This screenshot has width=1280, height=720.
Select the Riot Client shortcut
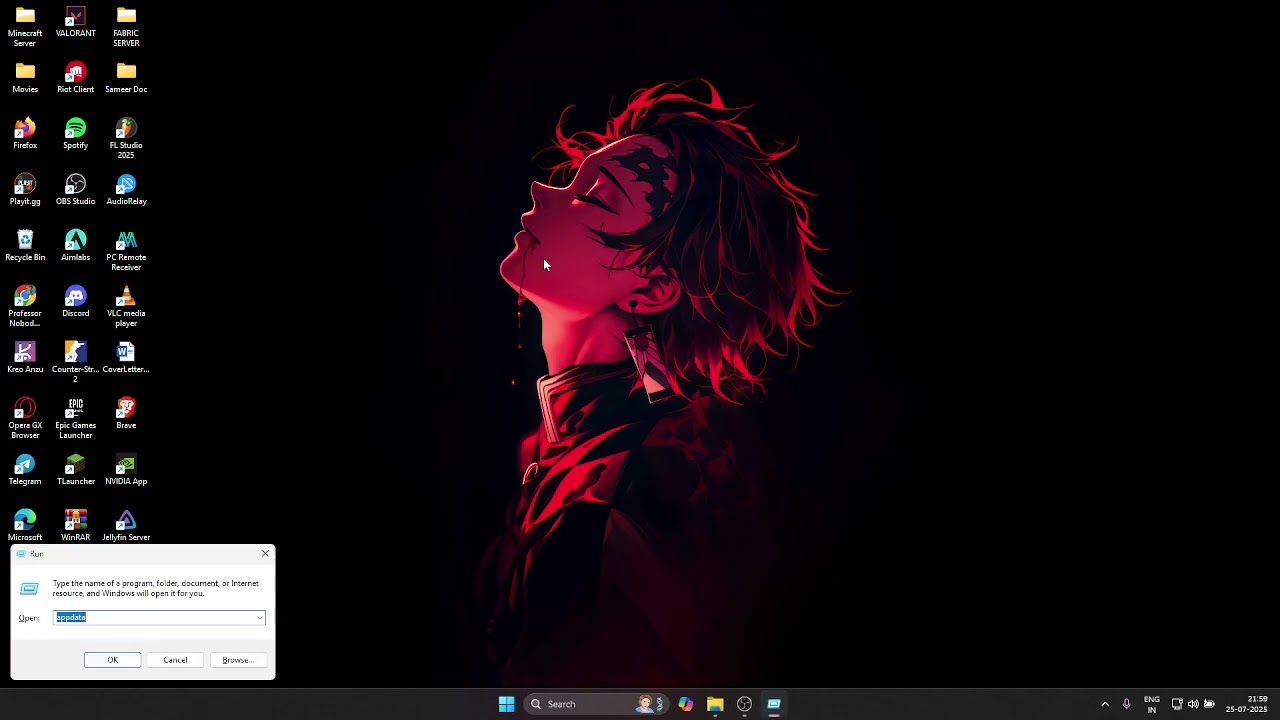[76, 77]
